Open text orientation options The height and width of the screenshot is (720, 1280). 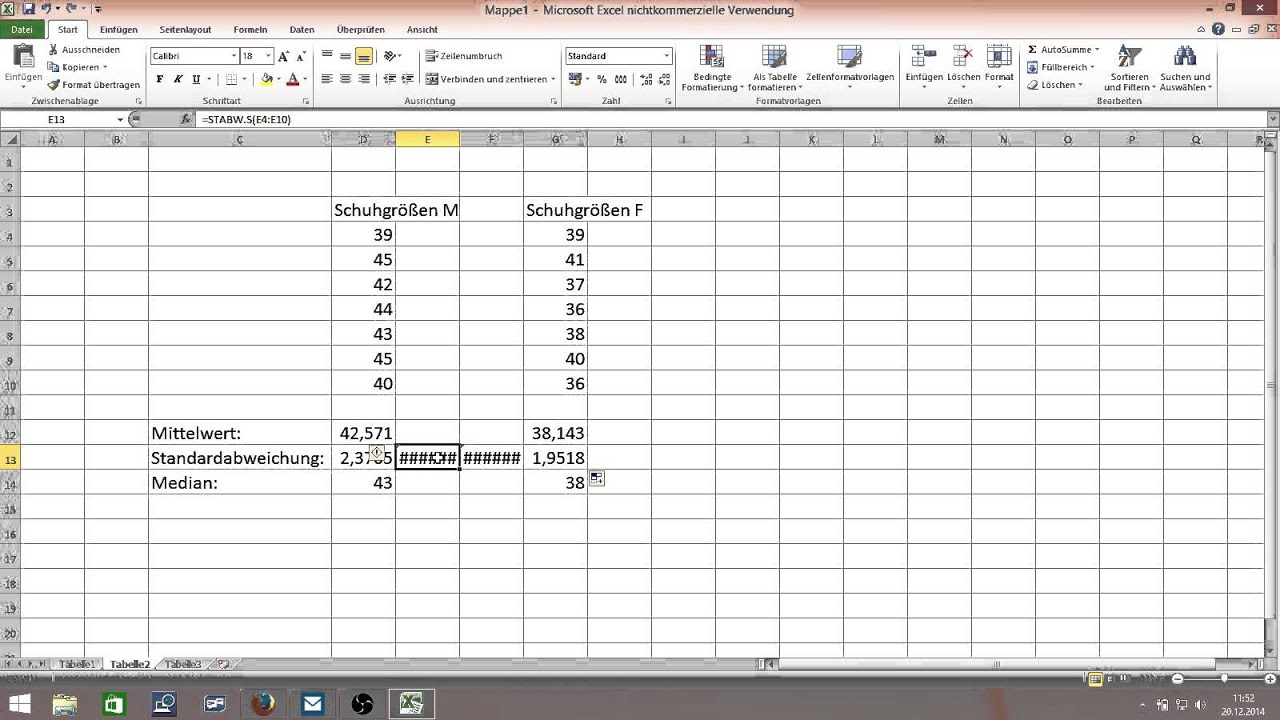click(x=391, y=57)
